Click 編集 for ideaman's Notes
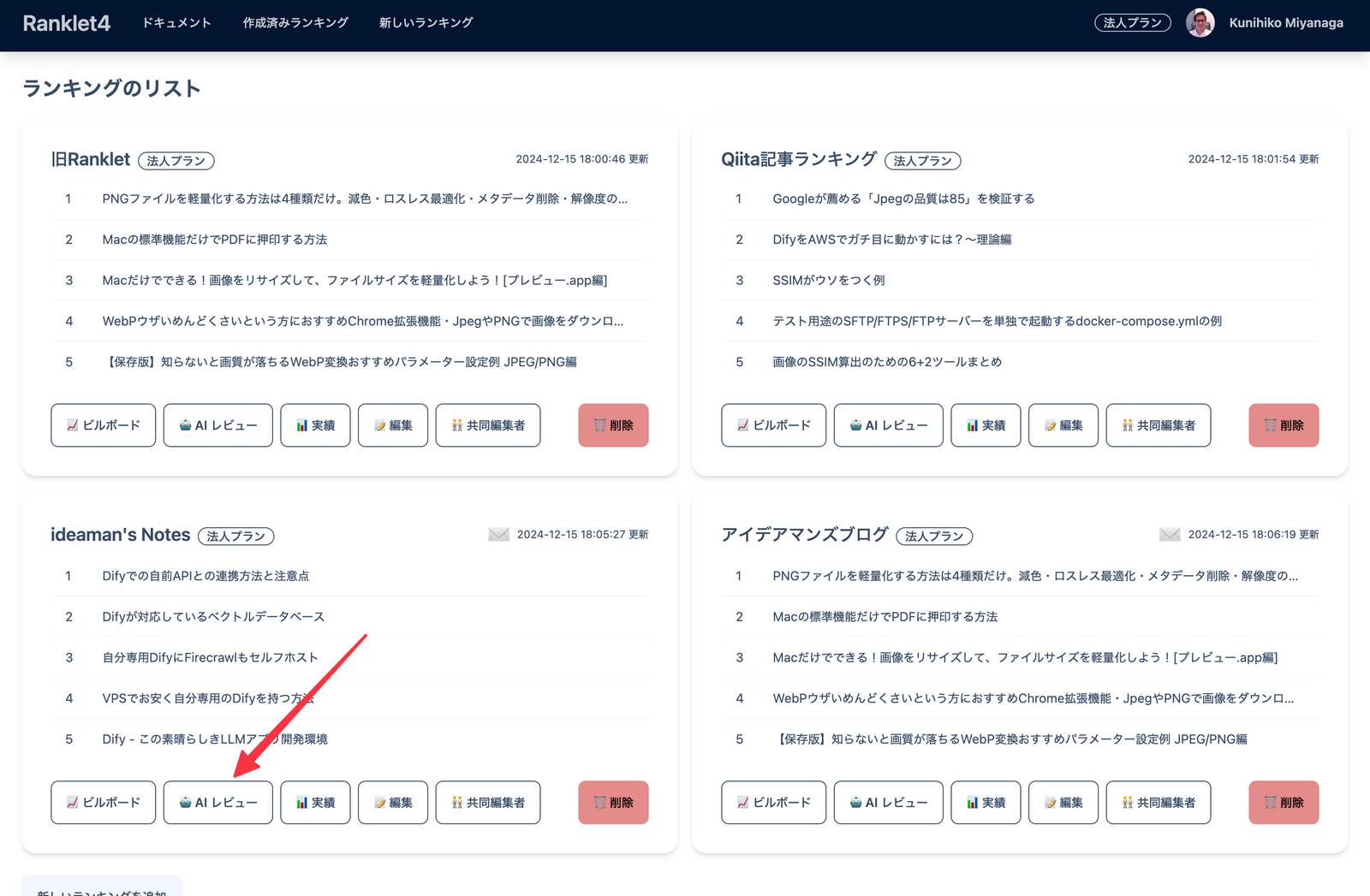Viewport: 1370px width, 896px height. 393,803
